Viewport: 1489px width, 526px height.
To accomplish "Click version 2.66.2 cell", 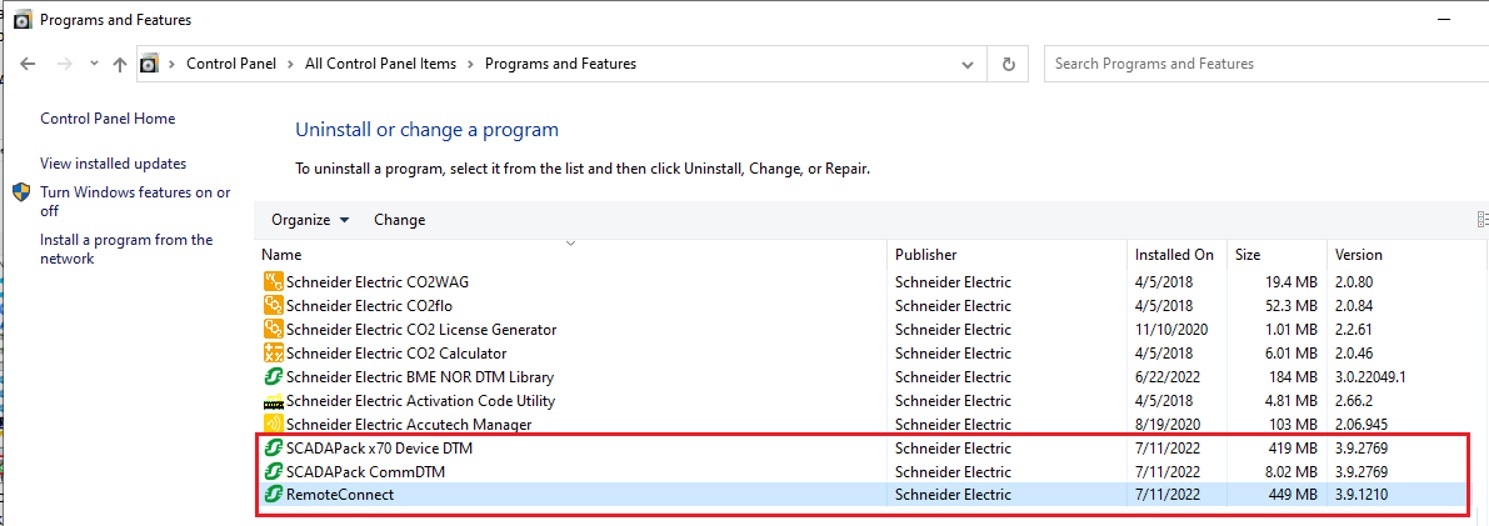I will [x=1353, y=402].
